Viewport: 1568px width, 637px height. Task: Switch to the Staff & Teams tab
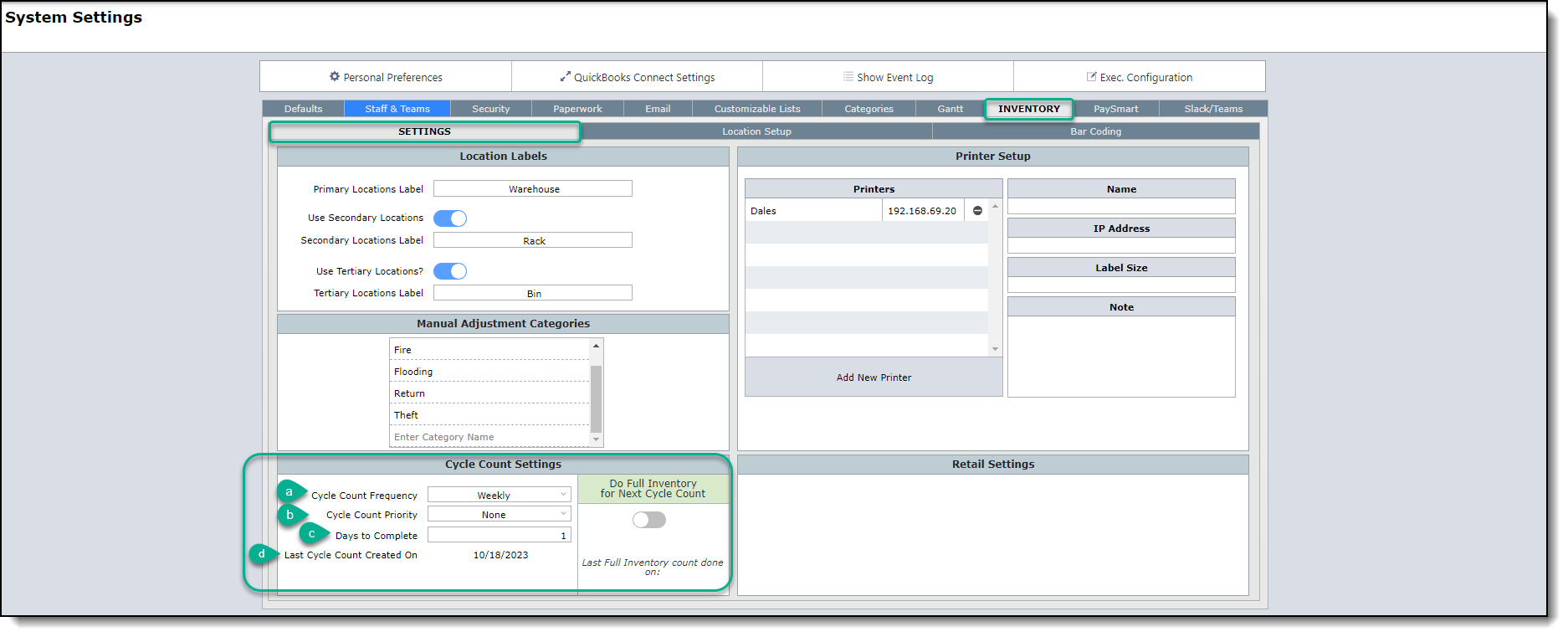click(x=397, y=109)
